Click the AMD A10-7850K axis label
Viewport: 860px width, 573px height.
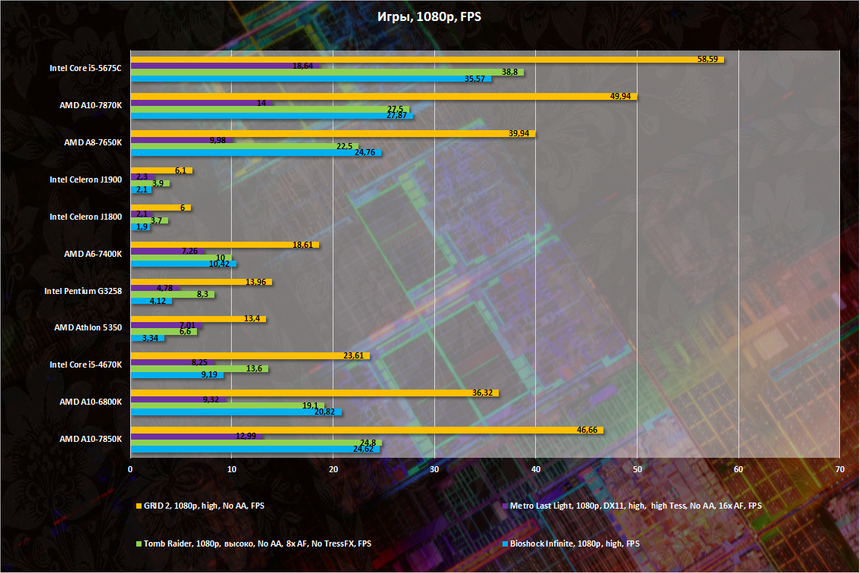pos(91,438)
